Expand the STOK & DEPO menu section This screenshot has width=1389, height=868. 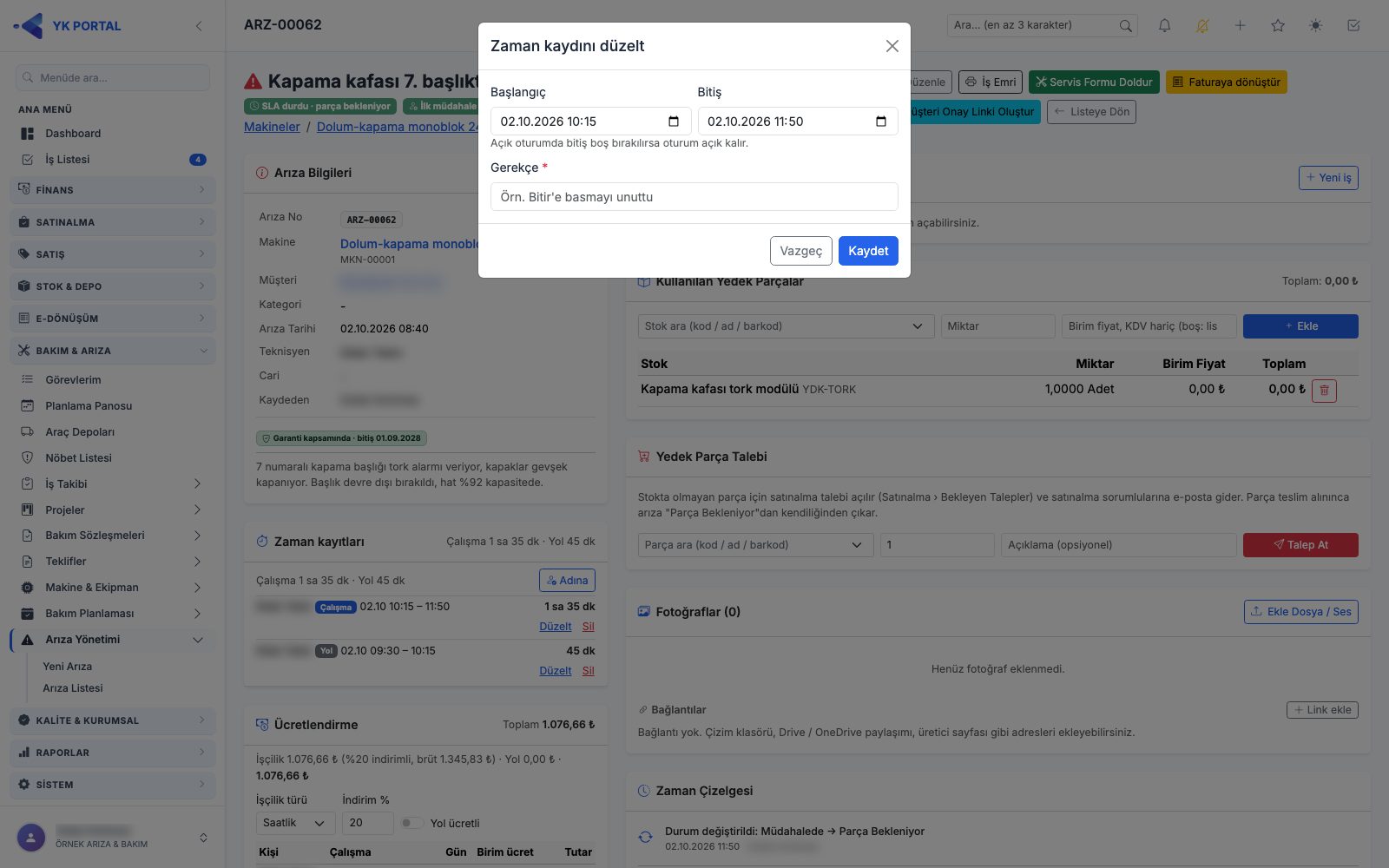coord(113,286)
